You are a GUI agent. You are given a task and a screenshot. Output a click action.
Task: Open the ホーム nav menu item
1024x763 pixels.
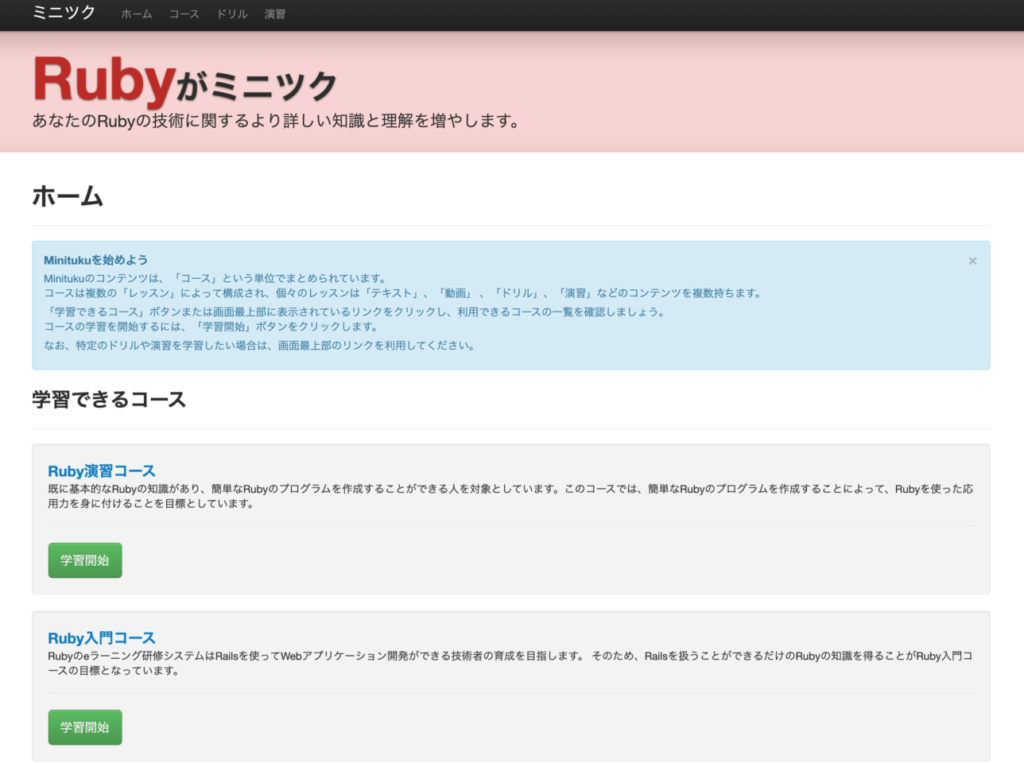pos(136,14)
